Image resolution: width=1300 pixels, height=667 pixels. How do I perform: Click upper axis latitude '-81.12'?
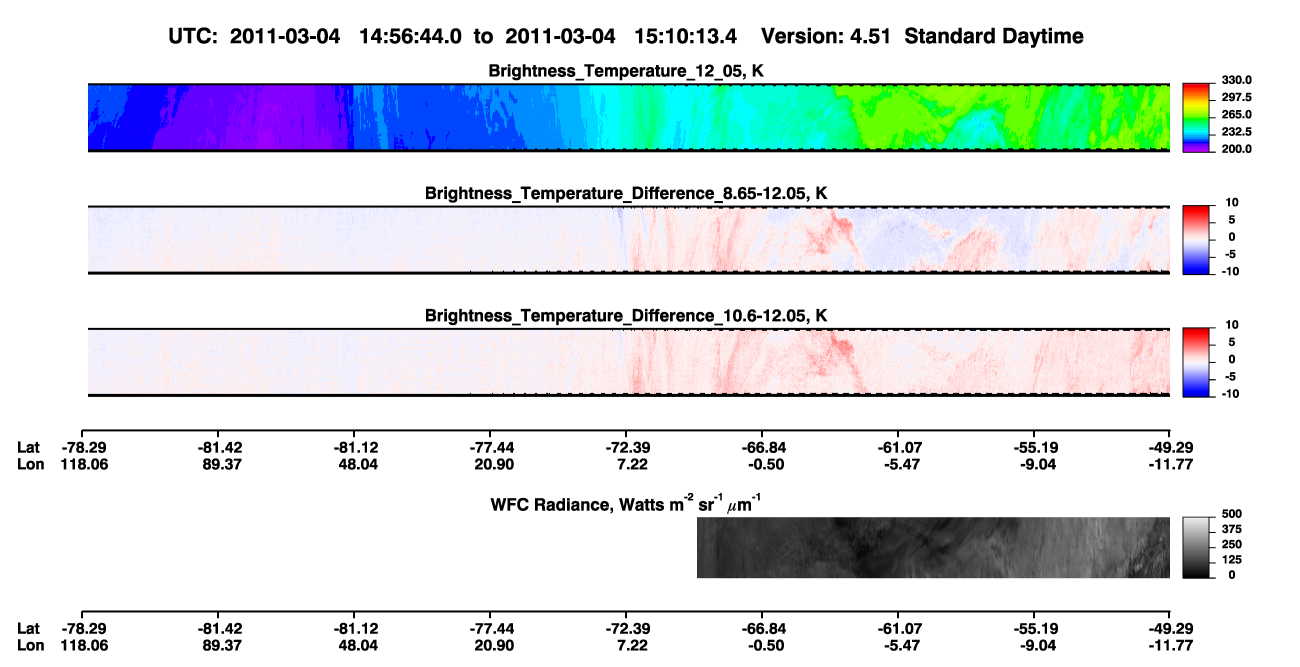(x=353, y=447)
